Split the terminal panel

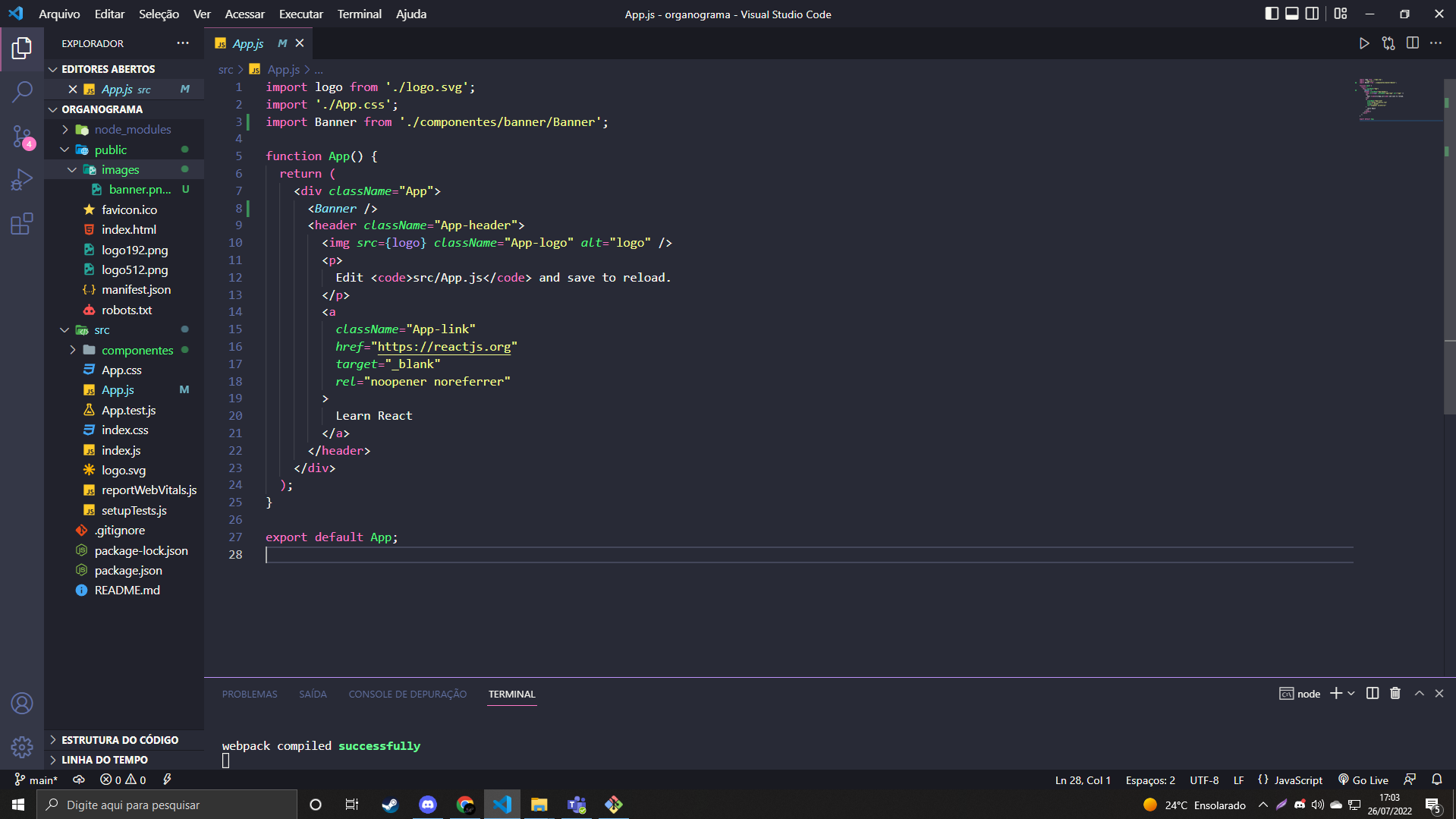click(x=1373, y=693)
